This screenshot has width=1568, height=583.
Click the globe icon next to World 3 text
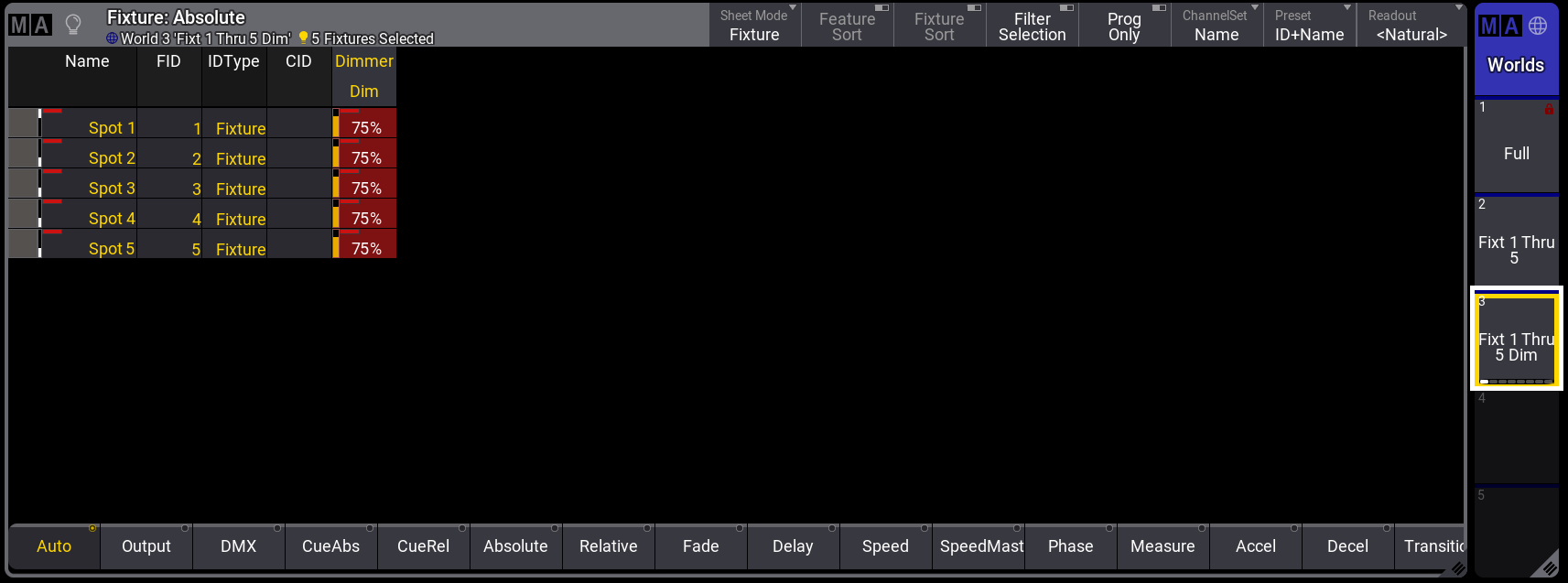coord(112,38)
